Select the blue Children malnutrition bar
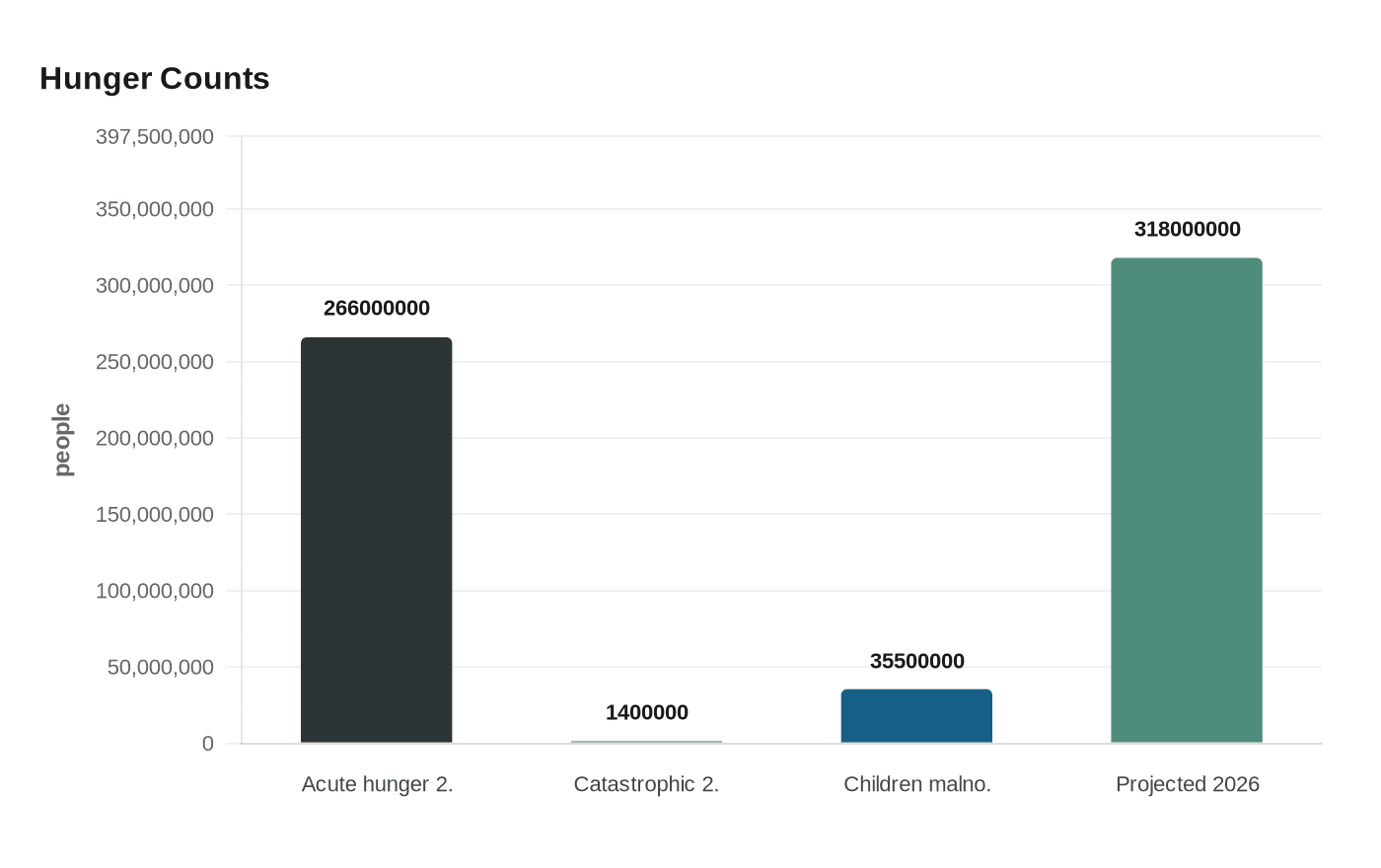The width and height of the screenshot is (1381, 868). pyautogui.click(x=916, y=716)
